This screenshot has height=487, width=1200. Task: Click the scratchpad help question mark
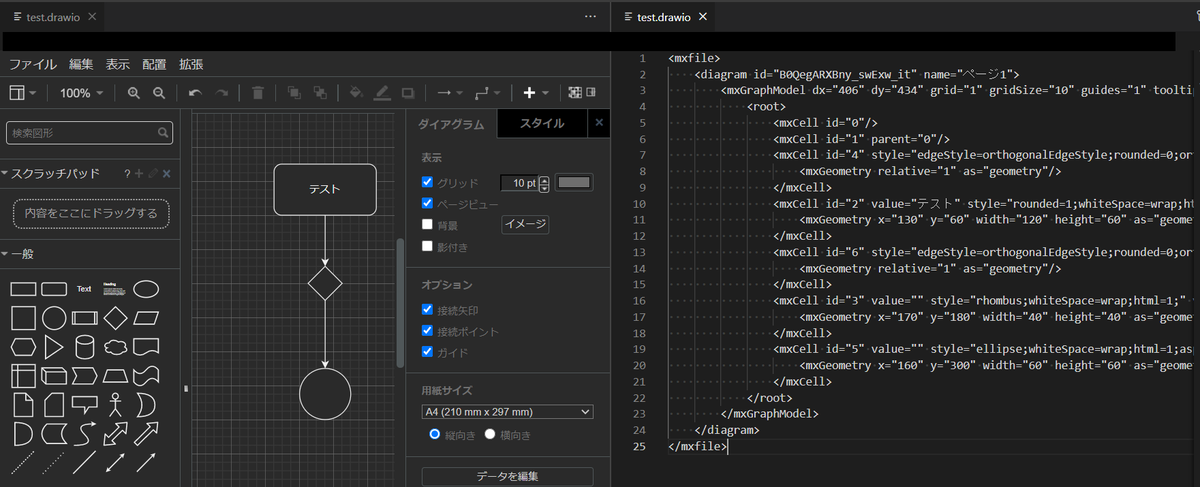tap(127, 174)
